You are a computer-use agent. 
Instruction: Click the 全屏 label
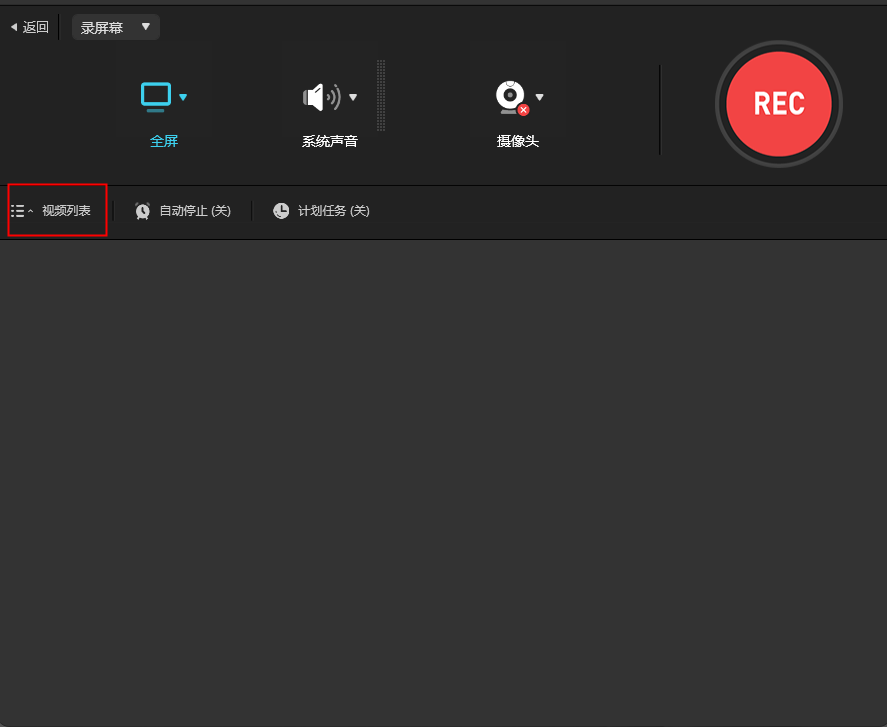(x=164, y=141)
